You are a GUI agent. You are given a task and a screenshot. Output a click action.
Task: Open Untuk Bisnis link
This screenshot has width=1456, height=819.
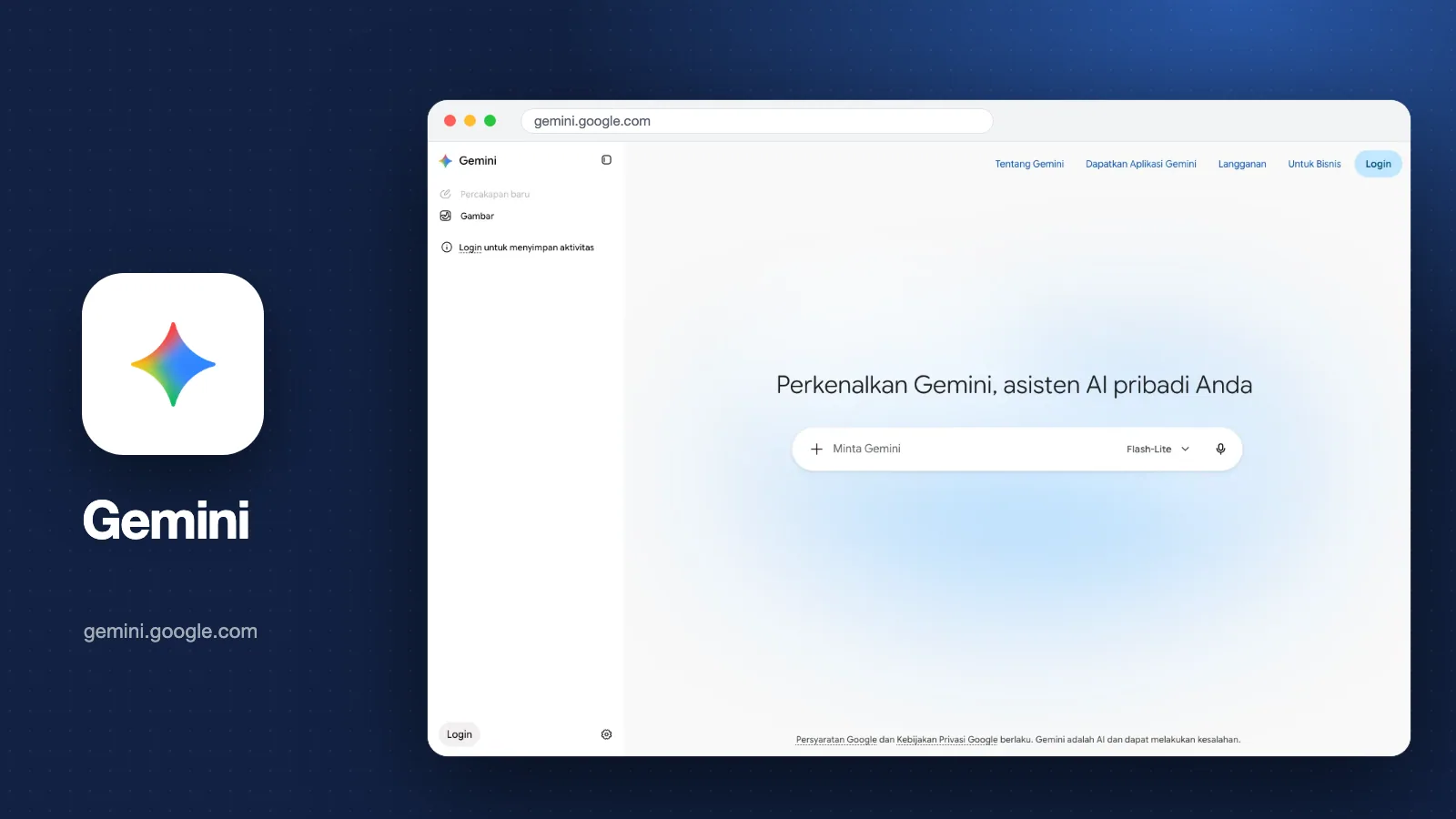tap(1314, 164)
